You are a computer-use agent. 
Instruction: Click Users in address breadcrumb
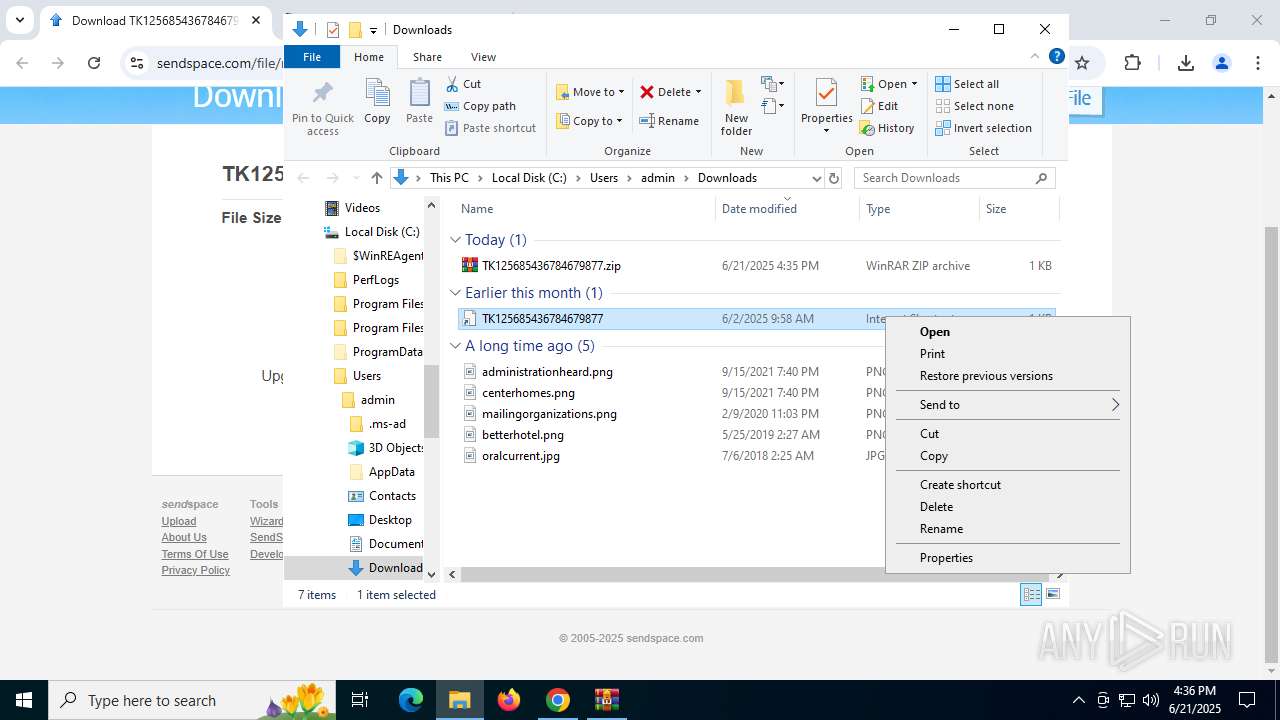pyautogui.click(x=604, y=178)
